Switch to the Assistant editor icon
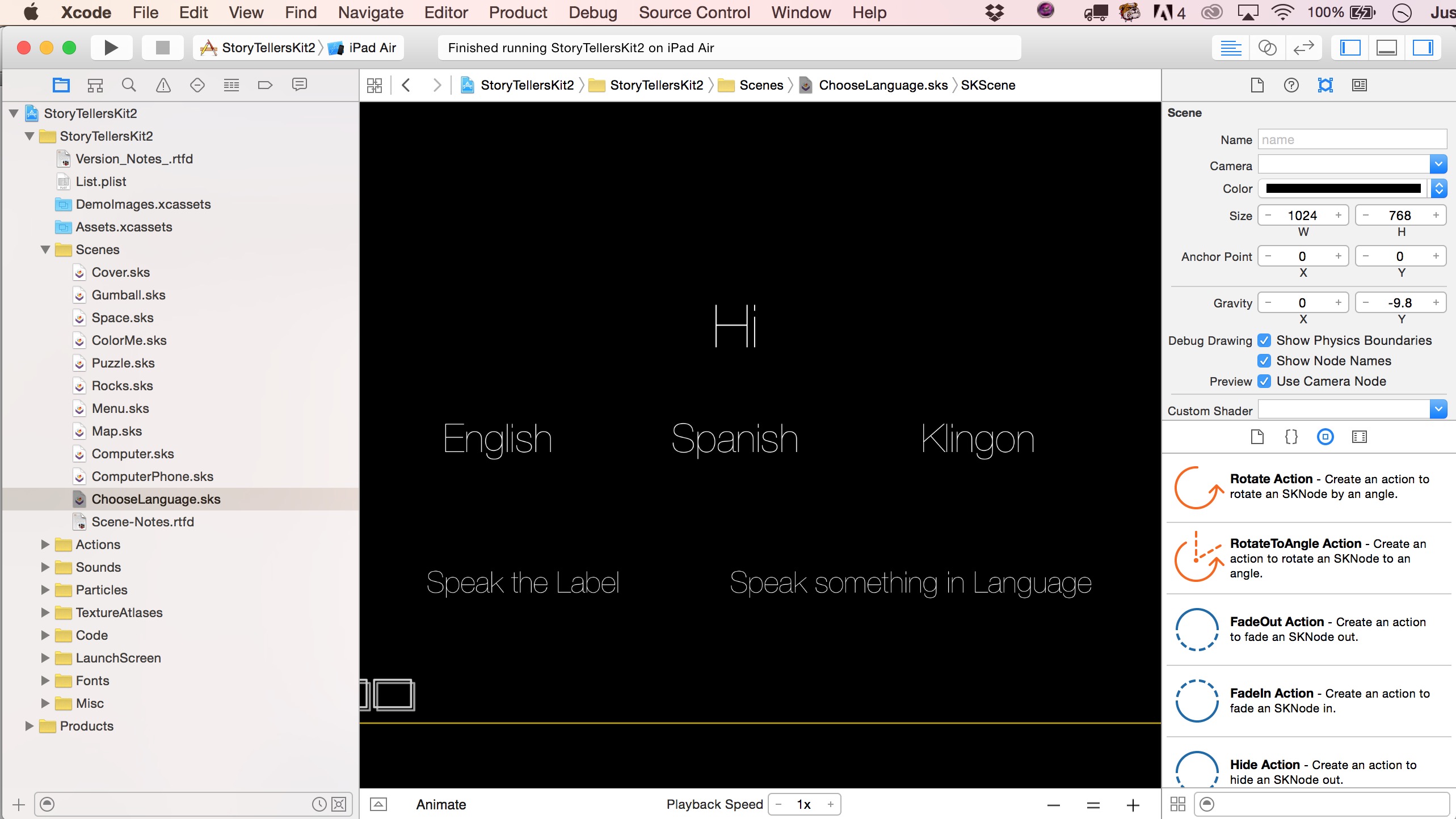This screenshot has height=819, width=1456. point(1267,48)
